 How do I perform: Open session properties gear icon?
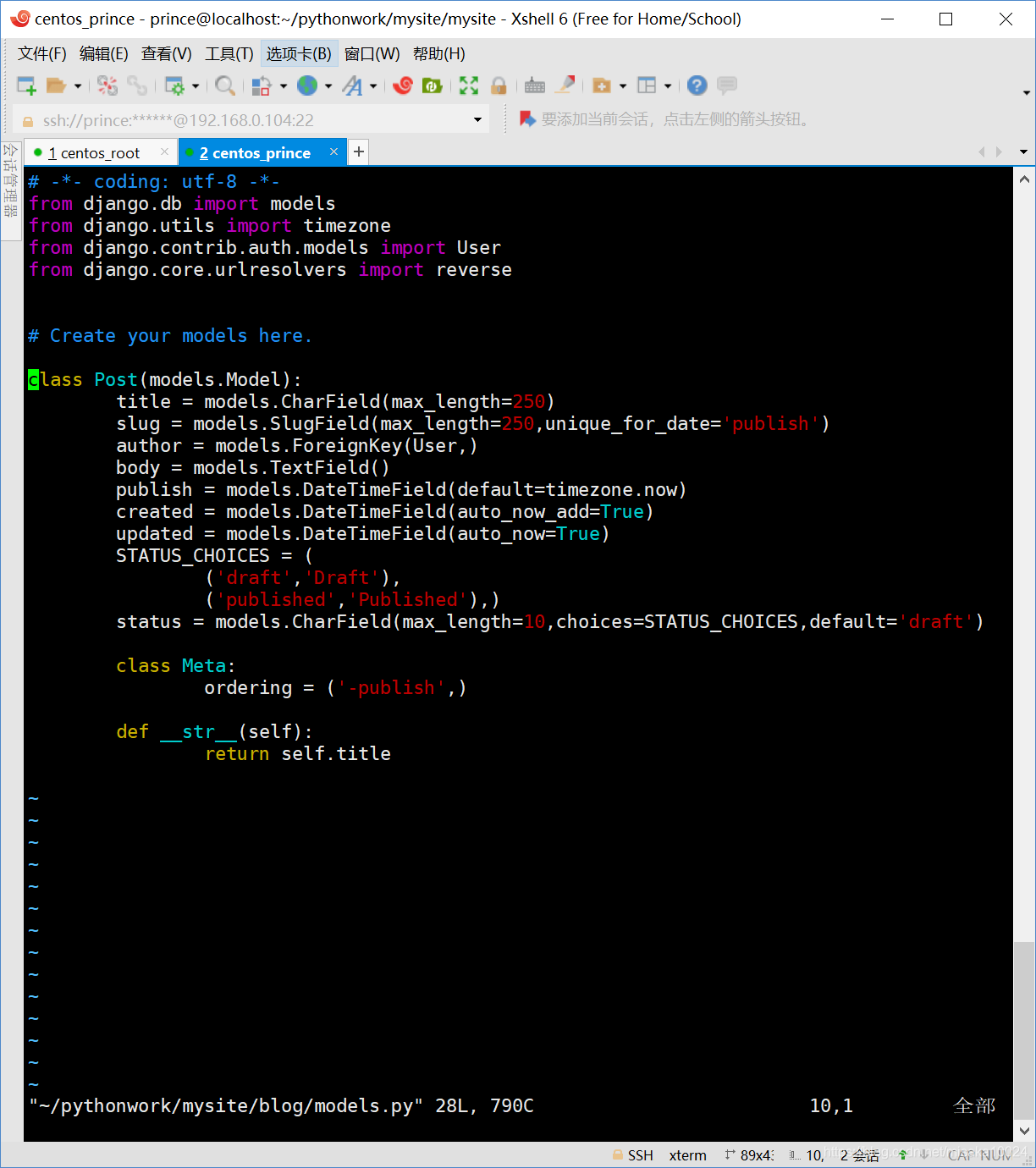pos(174,85)
